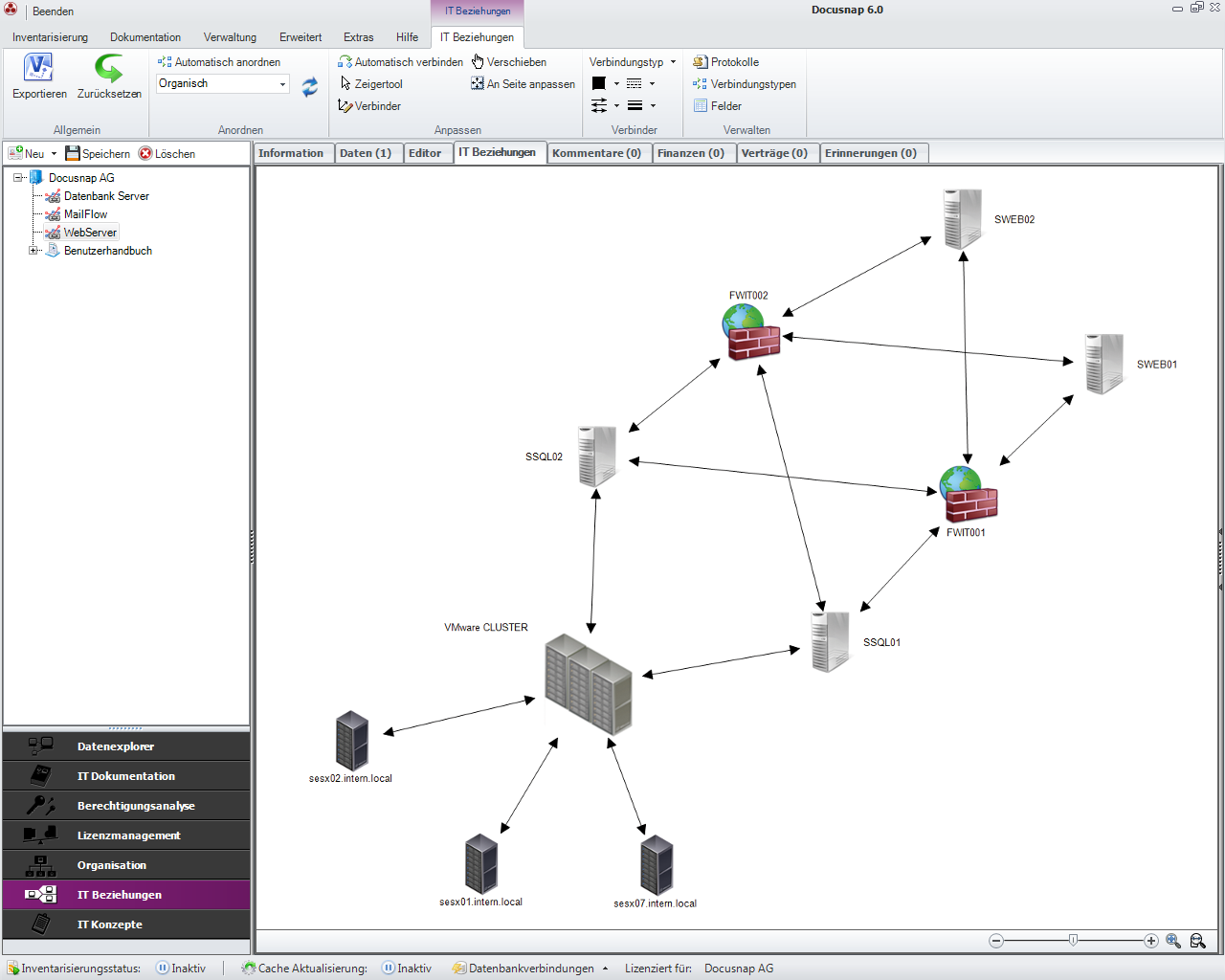Open the Organisch layout combo box
The image size is (1225, 980).
[x=223, y=84]
